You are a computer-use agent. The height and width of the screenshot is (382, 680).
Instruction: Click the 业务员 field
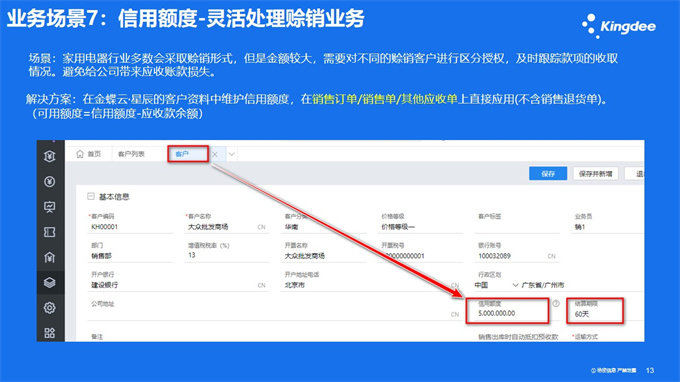coord(608,227)
